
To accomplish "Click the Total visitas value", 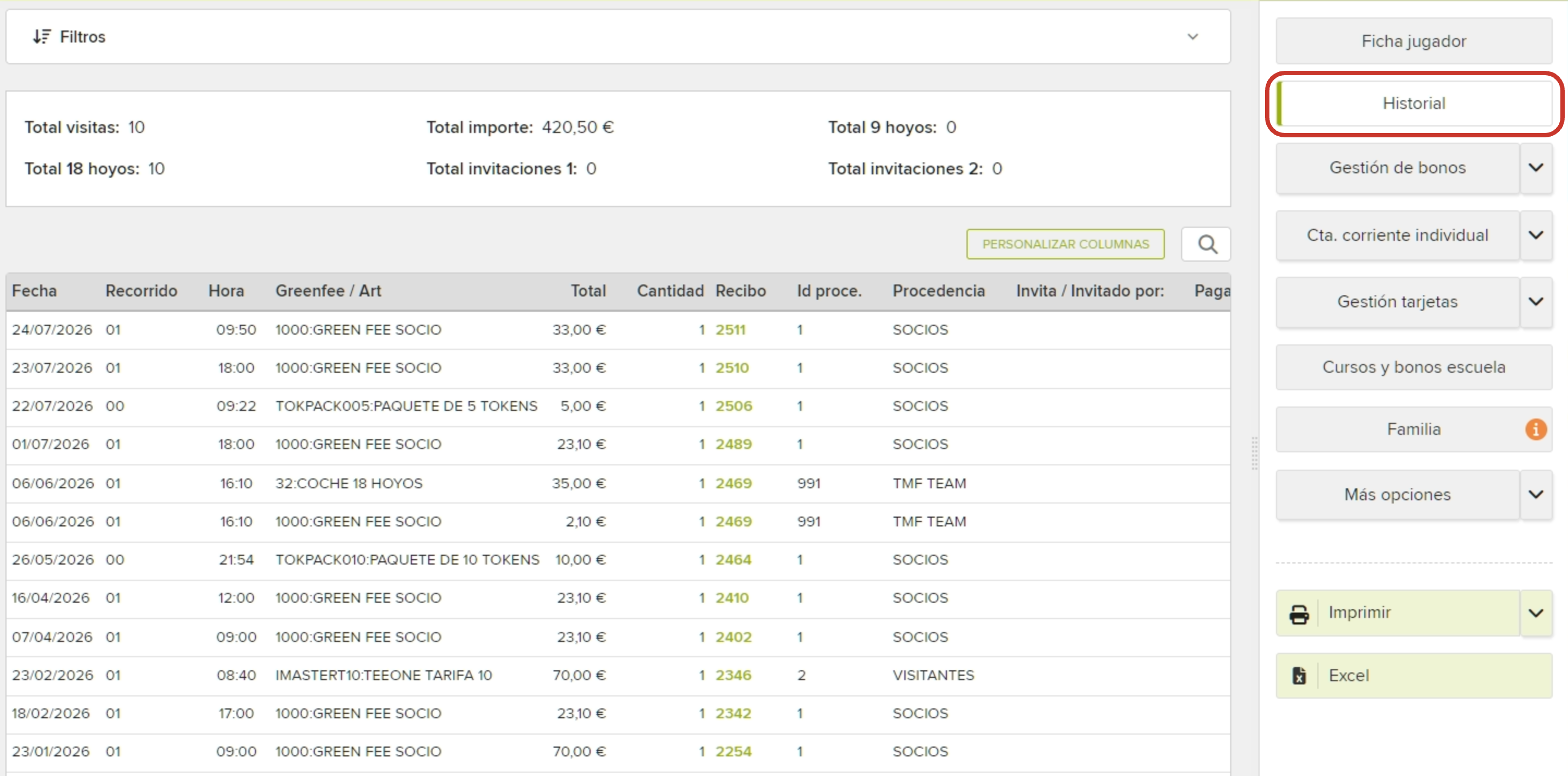I will [x=136, y=127].
